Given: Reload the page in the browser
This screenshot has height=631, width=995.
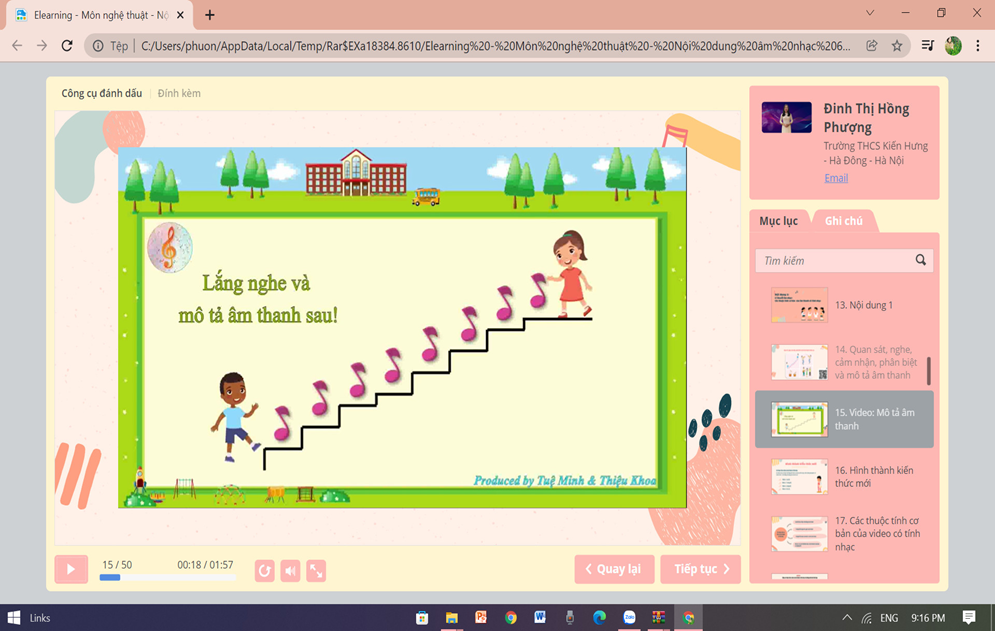Looking at the screenshot, I should 67,46.
